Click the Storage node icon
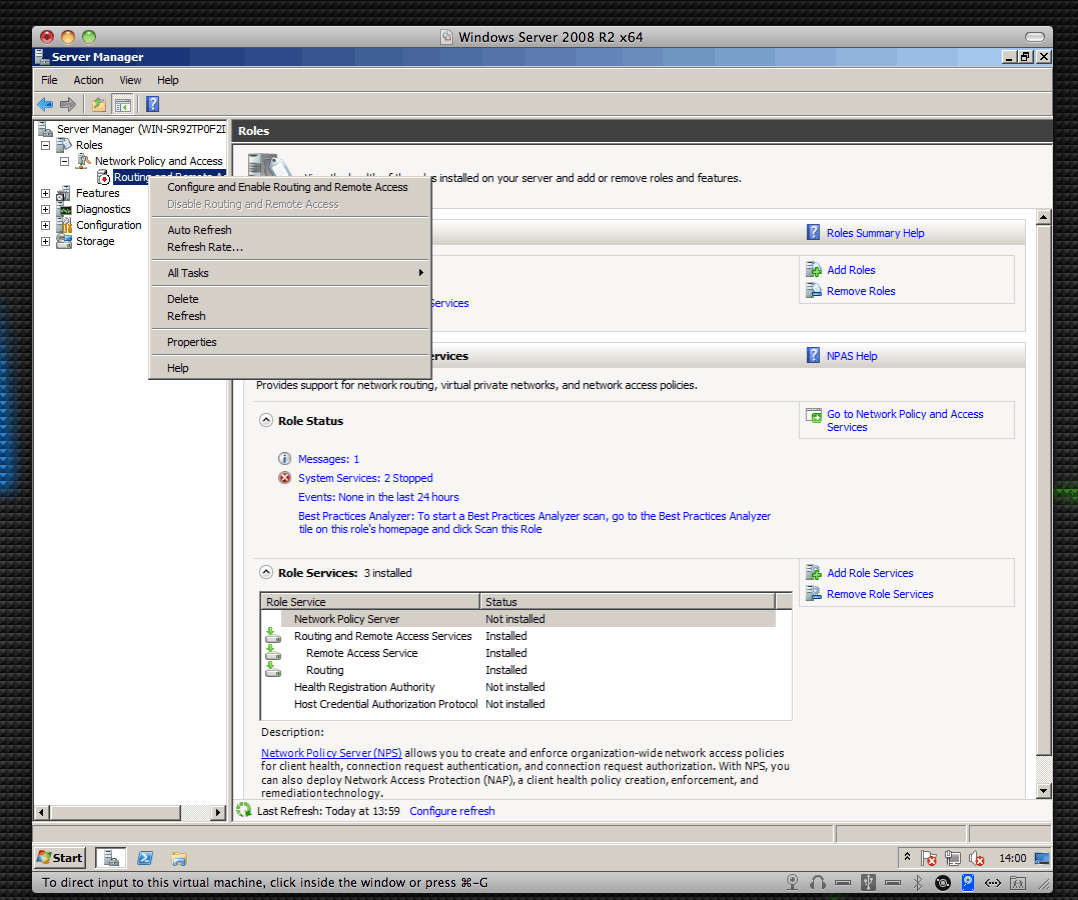This screenshot has height=900, width=1078. click(64, 241)
